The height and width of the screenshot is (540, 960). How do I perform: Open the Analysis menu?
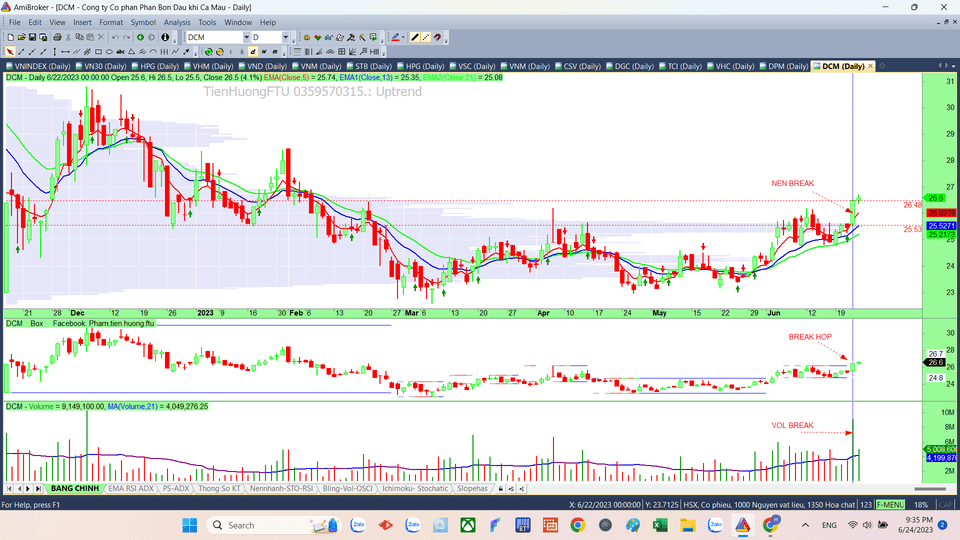point(177,22)
